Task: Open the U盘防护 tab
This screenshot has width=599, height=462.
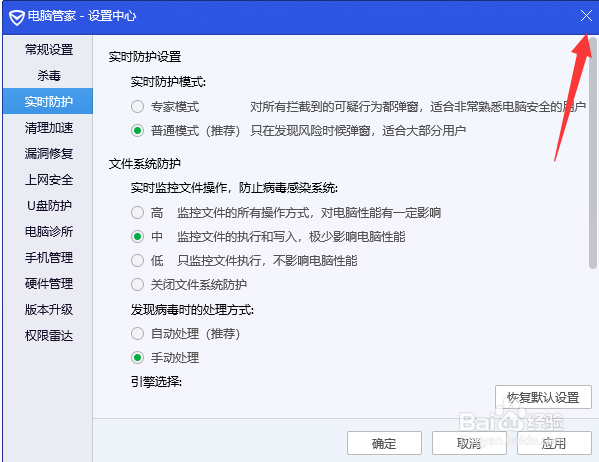Action: tap(49, 205)
